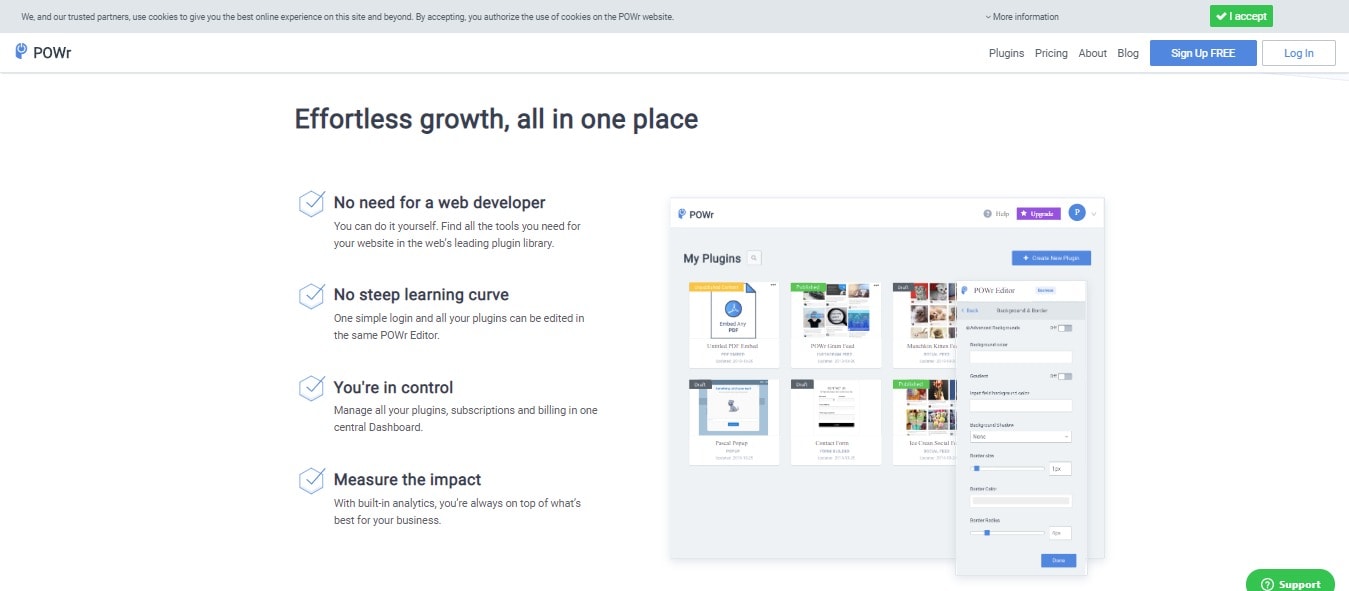1349x591 pixels.
Task: Click the You're in control heading
Action: [393, 387]
